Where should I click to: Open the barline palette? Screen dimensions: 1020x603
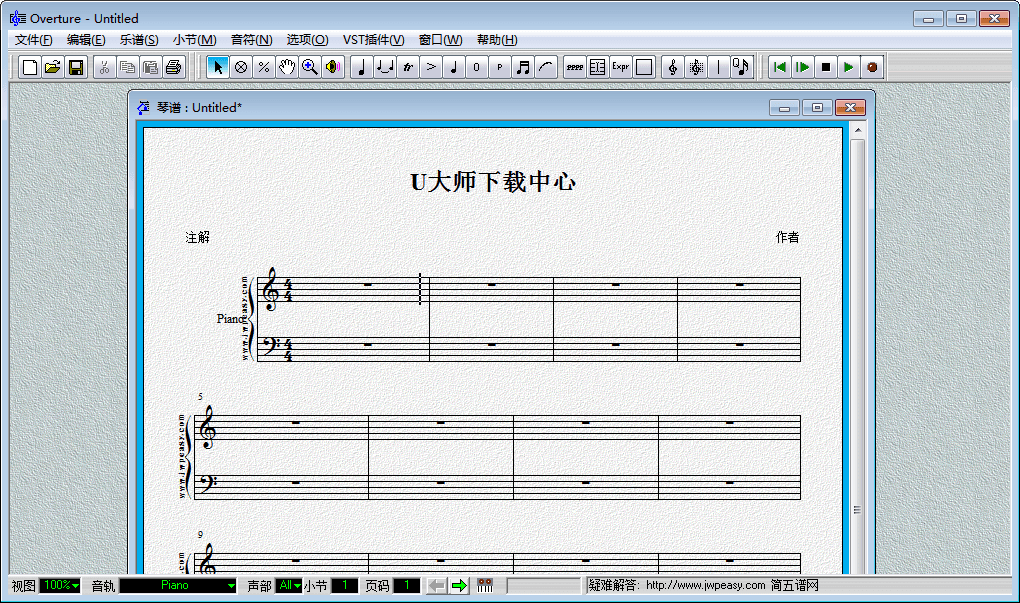(719, 67)
